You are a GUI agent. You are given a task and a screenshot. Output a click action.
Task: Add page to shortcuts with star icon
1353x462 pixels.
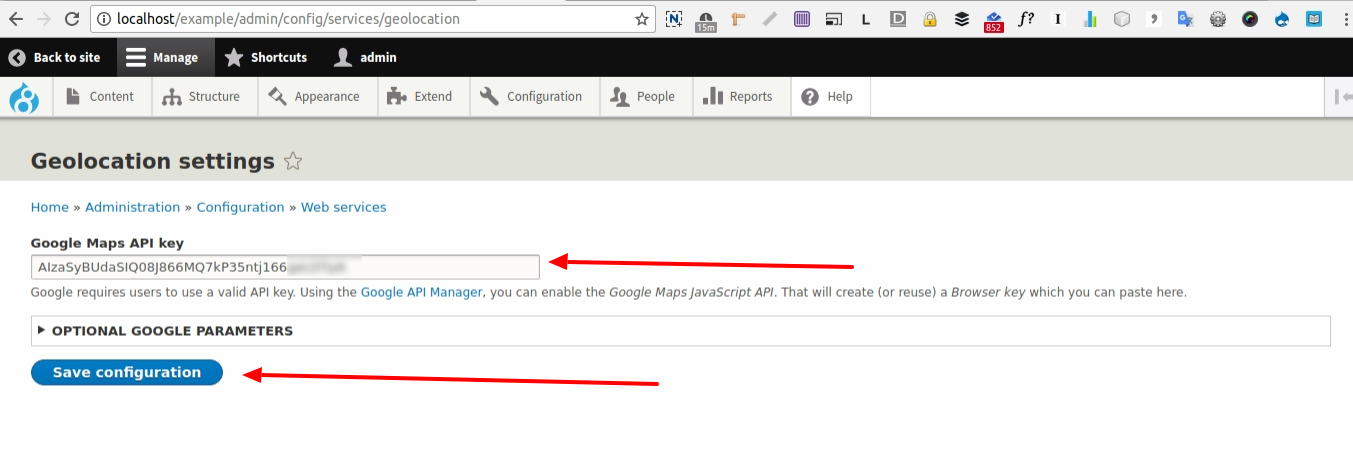pos(293,161)
